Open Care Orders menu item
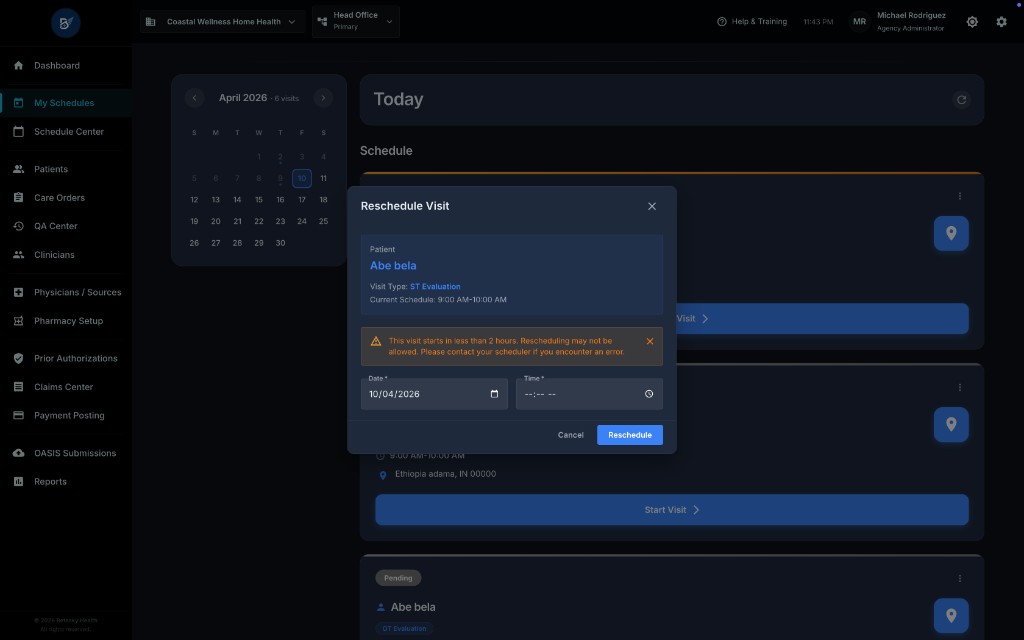Screen dimensions: 1024x640 pyautogui.click(x=65, y=197)
